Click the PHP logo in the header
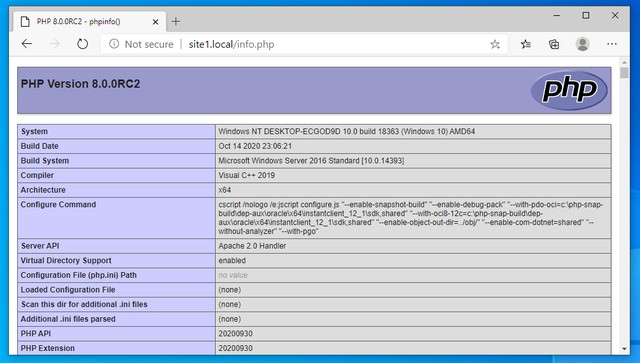Screen dimensions: 640x363 click(569, 90)
